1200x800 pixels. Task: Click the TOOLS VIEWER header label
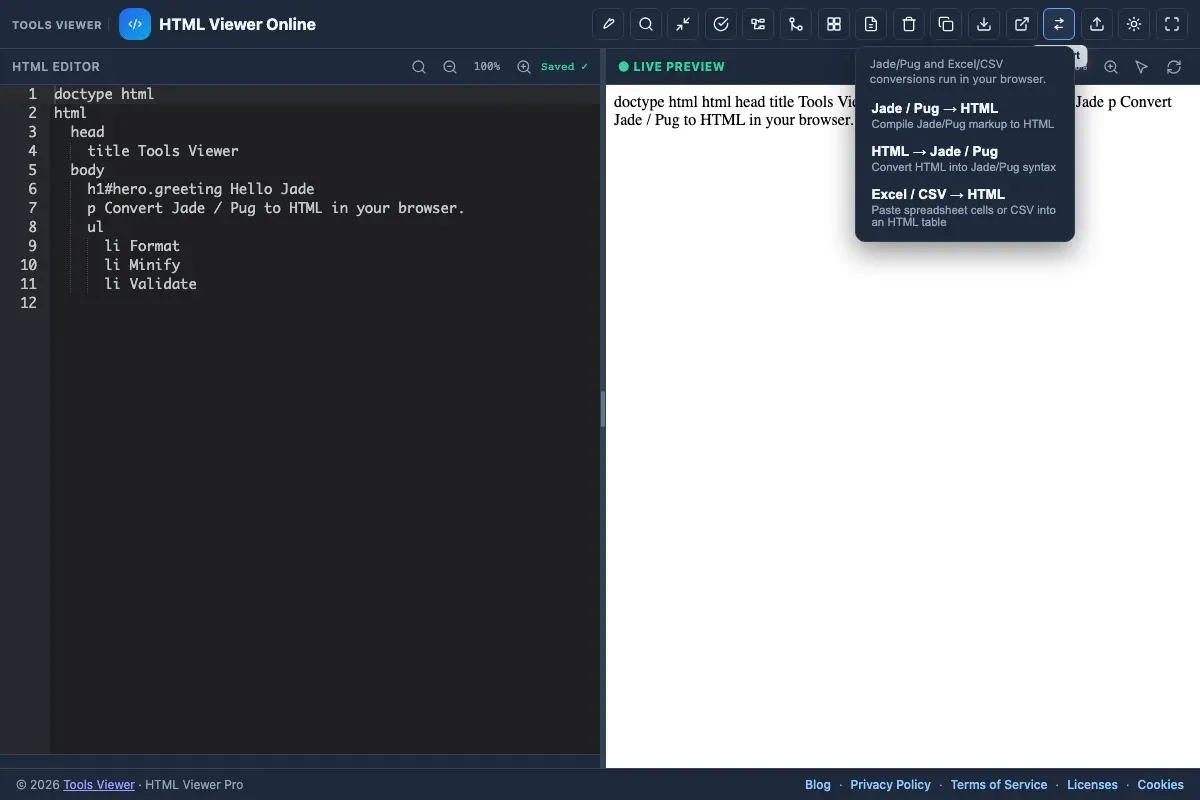coord(57,25)
